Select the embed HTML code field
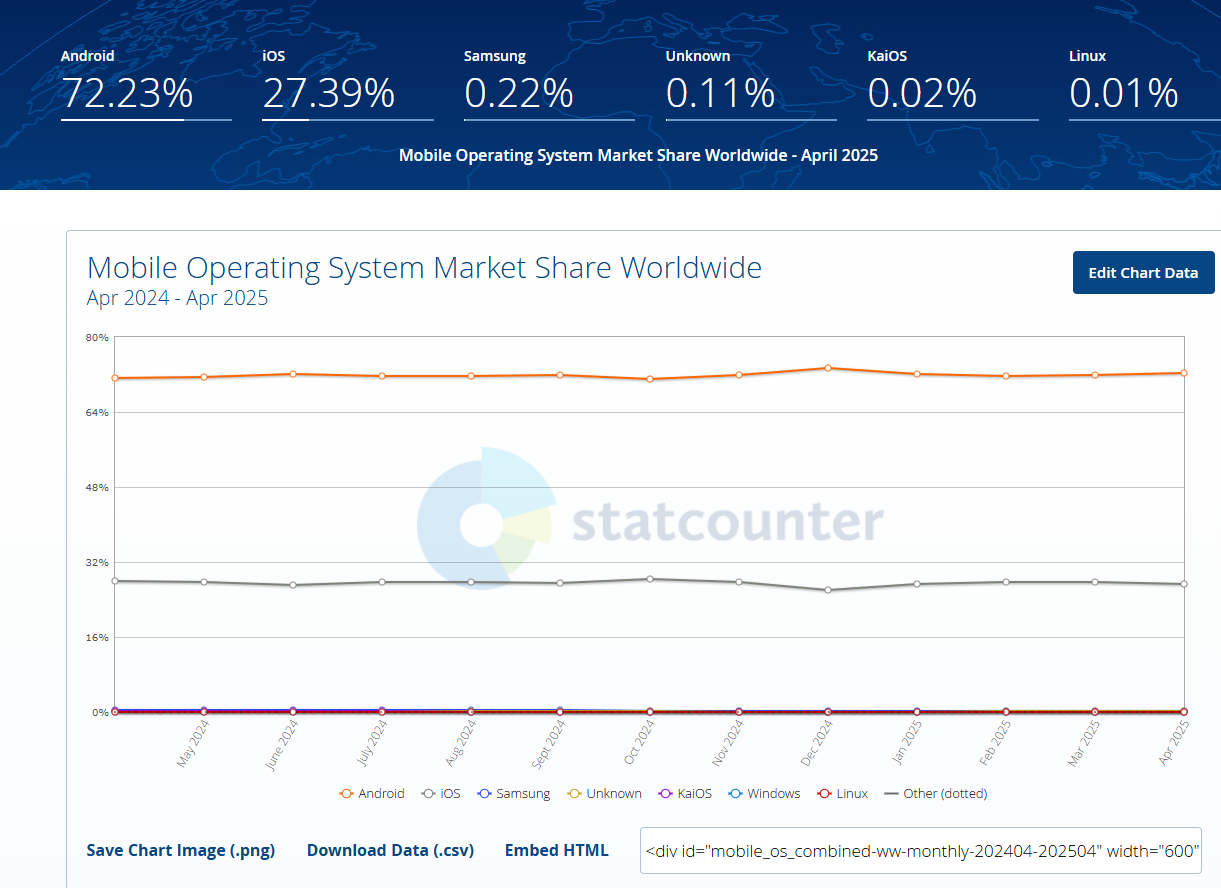The image size is (1221, 888). pos(921,851)
